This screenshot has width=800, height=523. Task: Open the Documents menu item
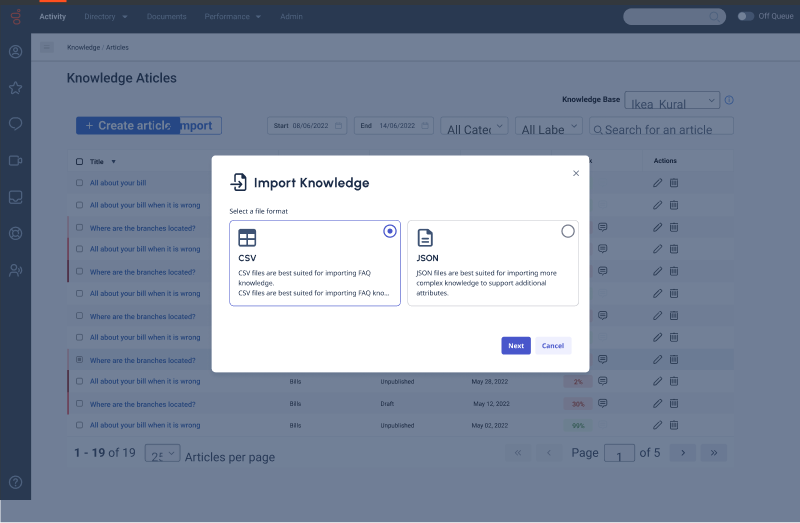[167, 17]
